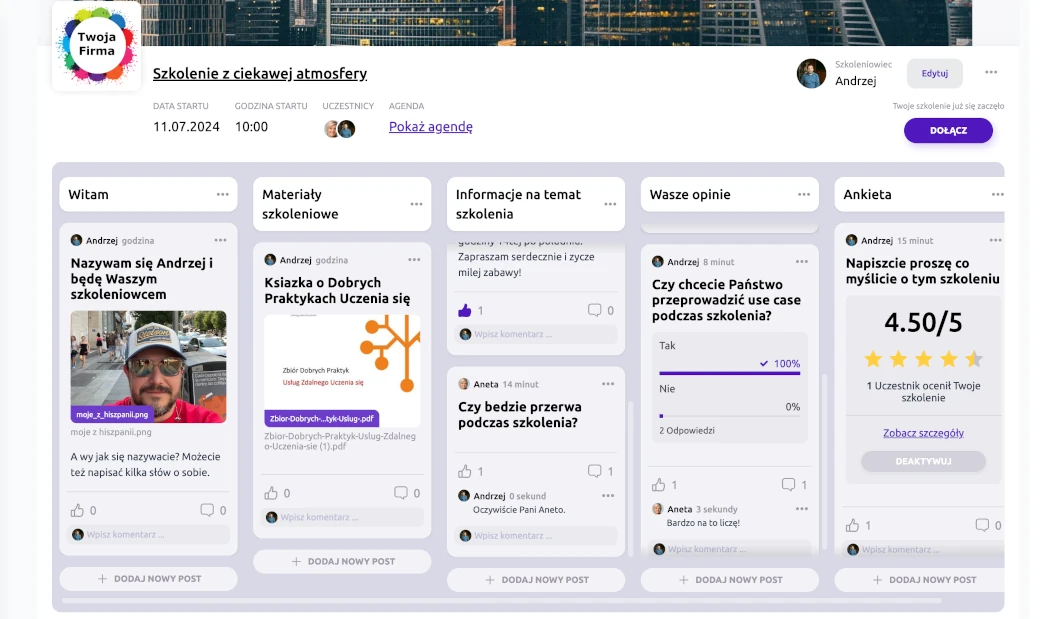Like the 'Napiszcie proszę' survey post
1064x619 pixels.
coord(852,525)
